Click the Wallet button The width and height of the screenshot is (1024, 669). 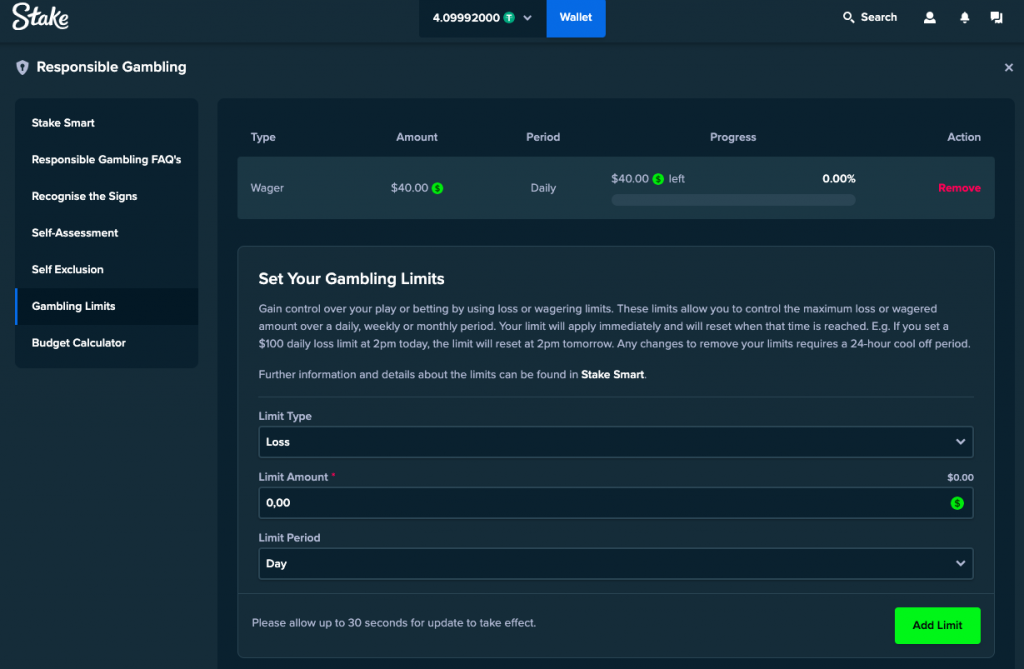pyautogui.click(x=575, y=18)
